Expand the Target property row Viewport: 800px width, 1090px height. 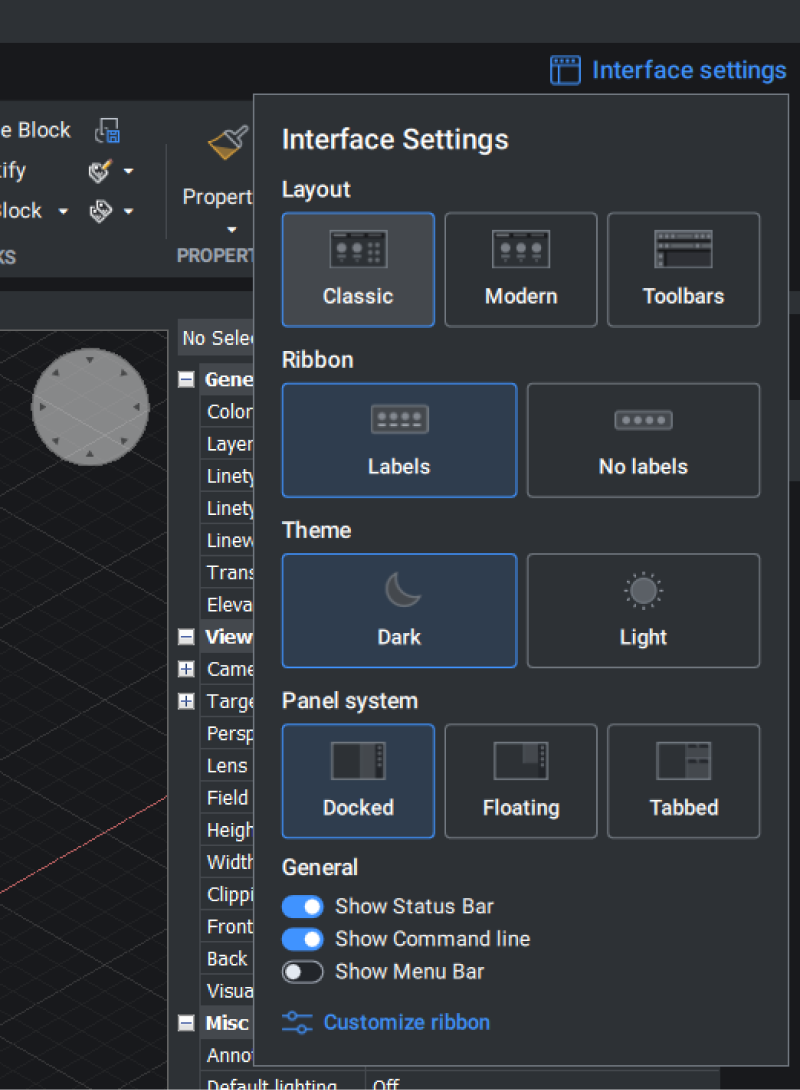pyautogui.click(x=186, y=701)
